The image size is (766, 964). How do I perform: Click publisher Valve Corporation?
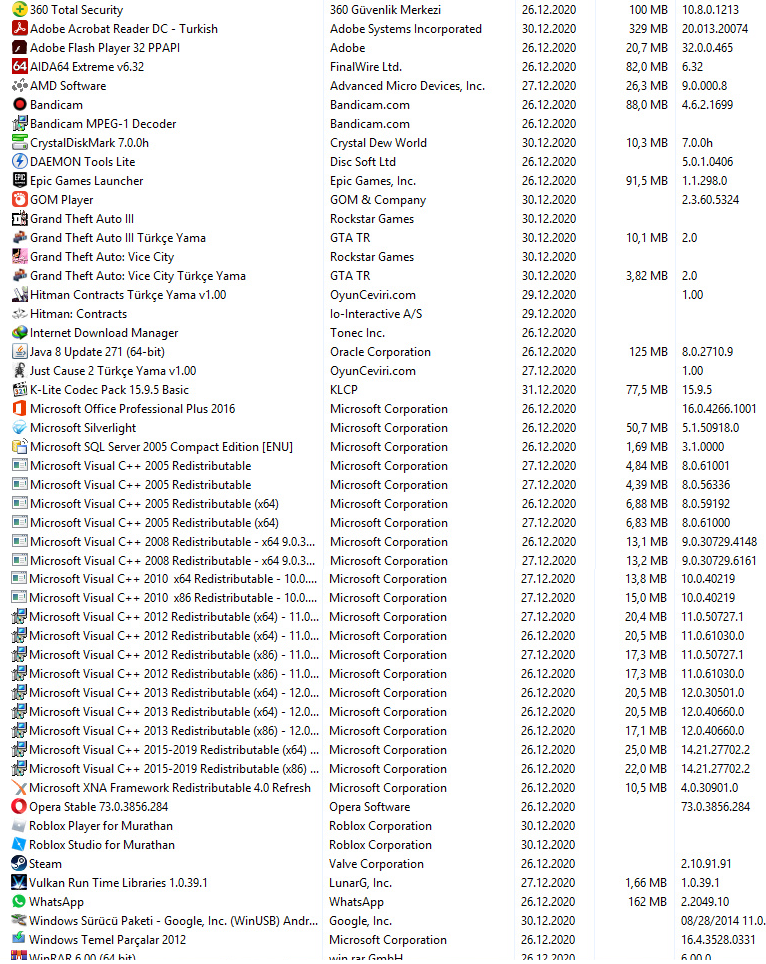tap(376, 864)
